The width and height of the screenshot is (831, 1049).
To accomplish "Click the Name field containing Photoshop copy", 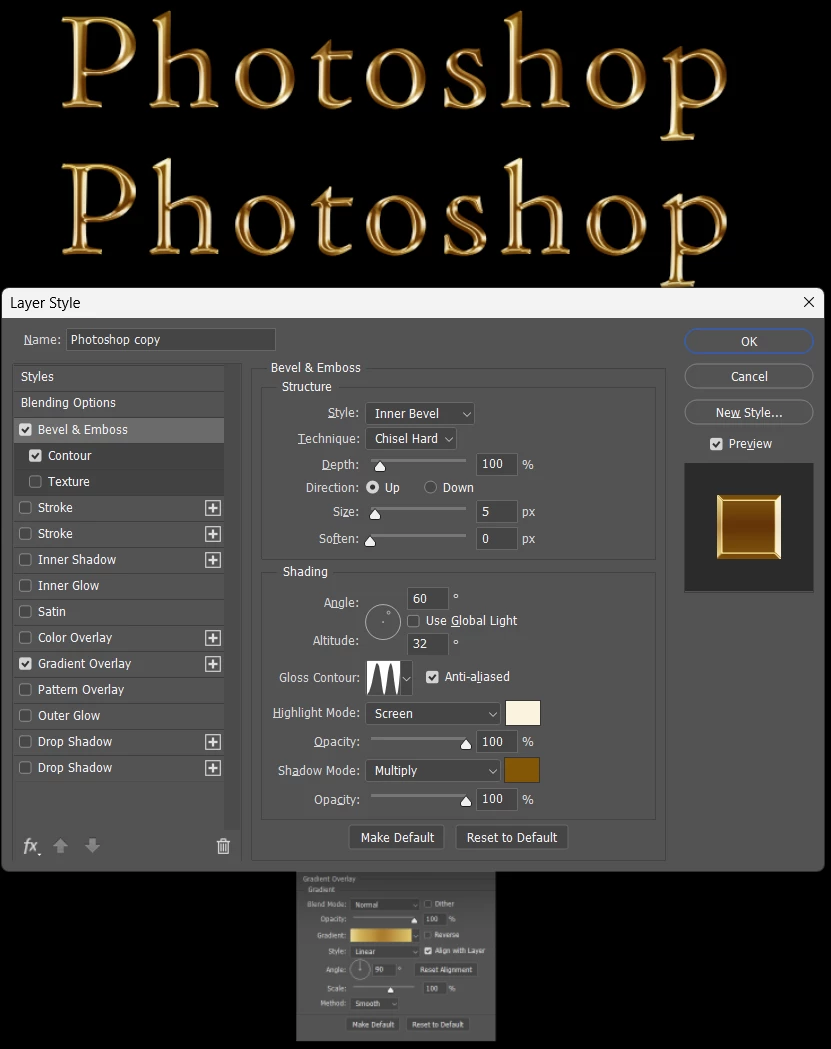I will pos(171,340).
